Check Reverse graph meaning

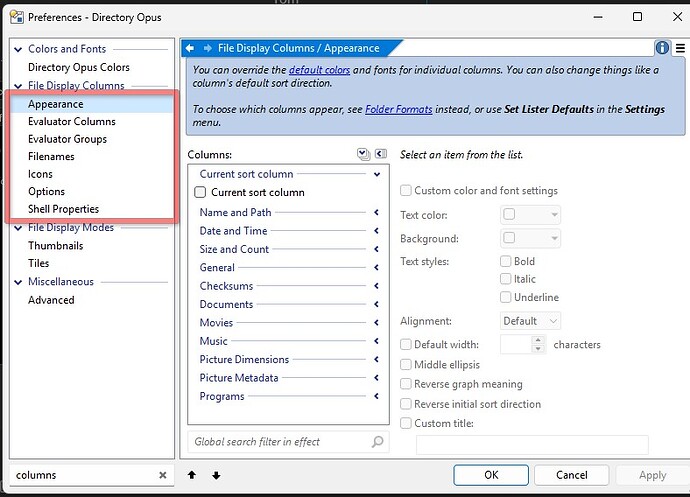[406, 384]
